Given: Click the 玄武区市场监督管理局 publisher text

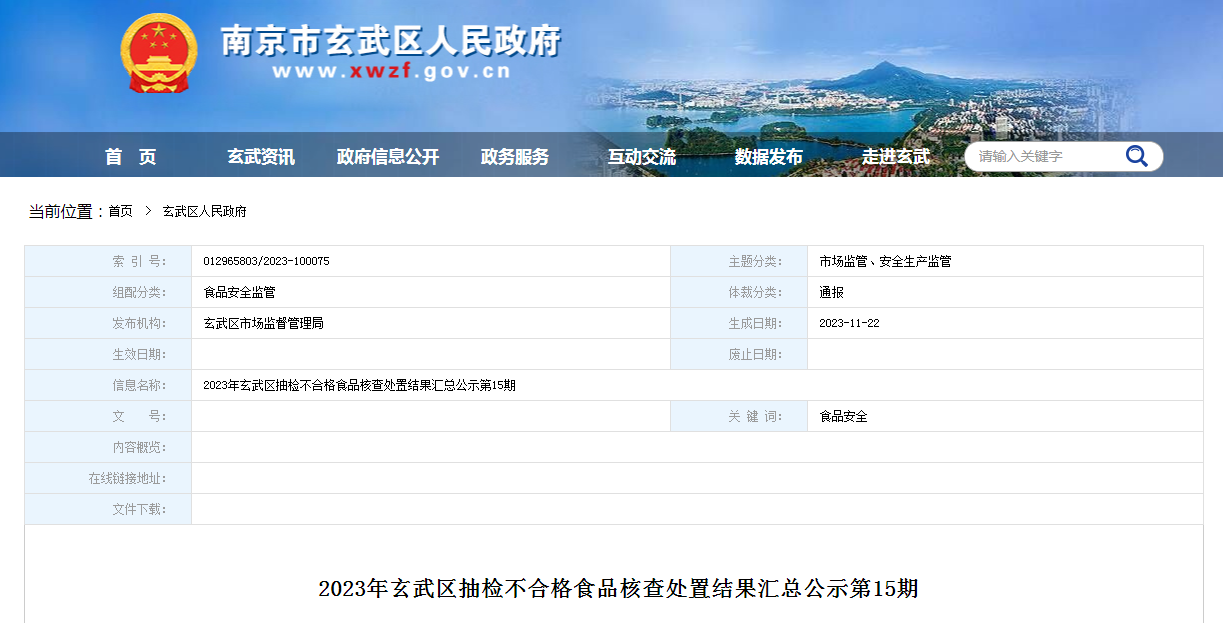Looking at the screenshot, I should [x=263, y=323].
